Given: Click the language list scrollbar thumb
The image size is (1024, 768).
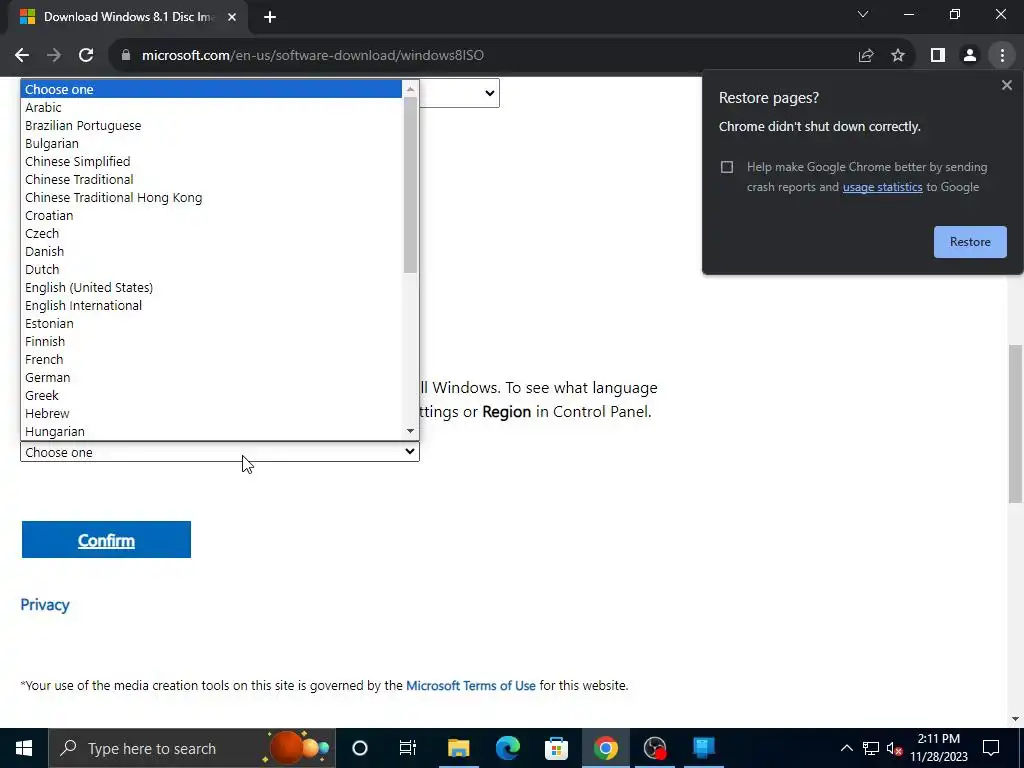Looking at the screenshot, I should [410, 185].
